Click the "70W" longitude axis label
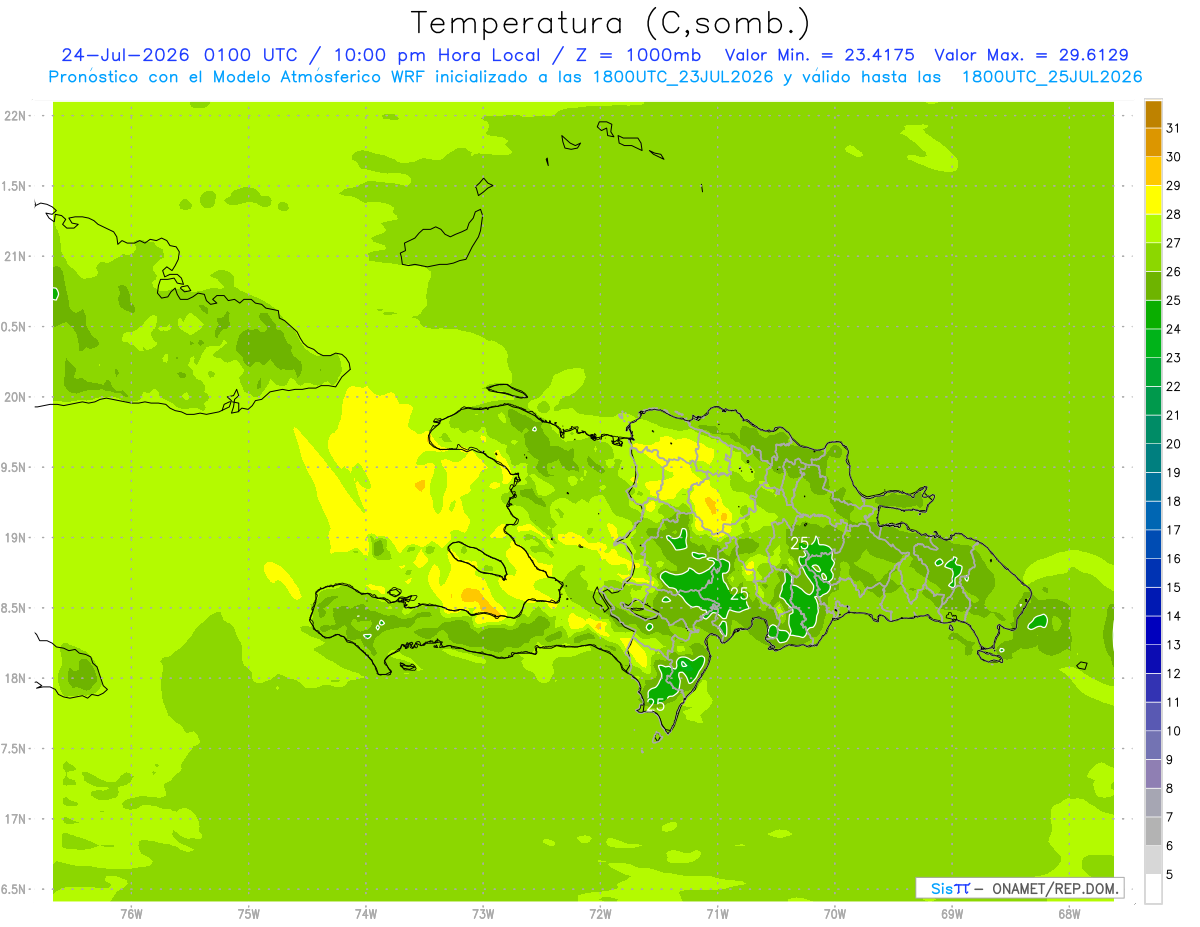The width and height of the screenshot is (1200, 927). point(835,914)
